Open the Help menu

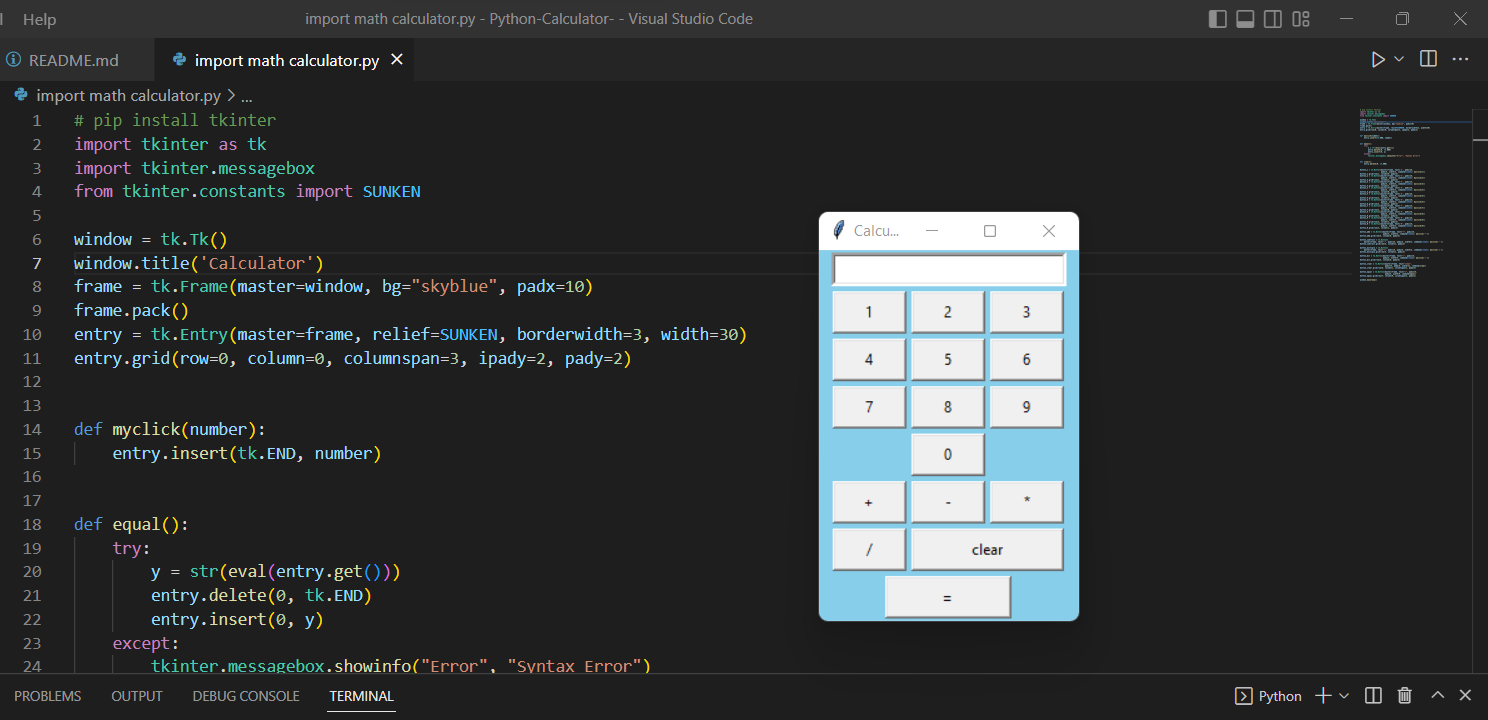(40, 19)
